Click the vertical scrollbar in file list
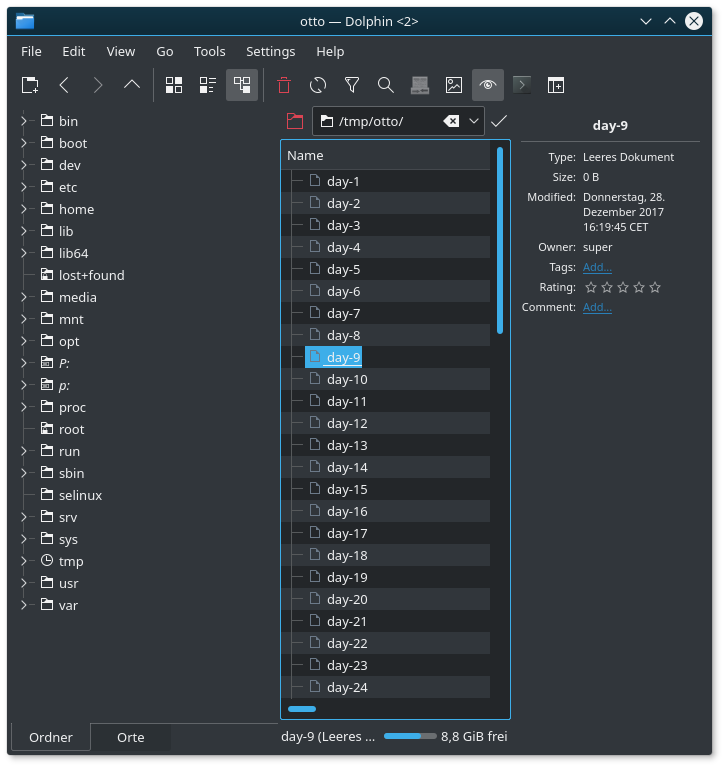 point(500,240)
